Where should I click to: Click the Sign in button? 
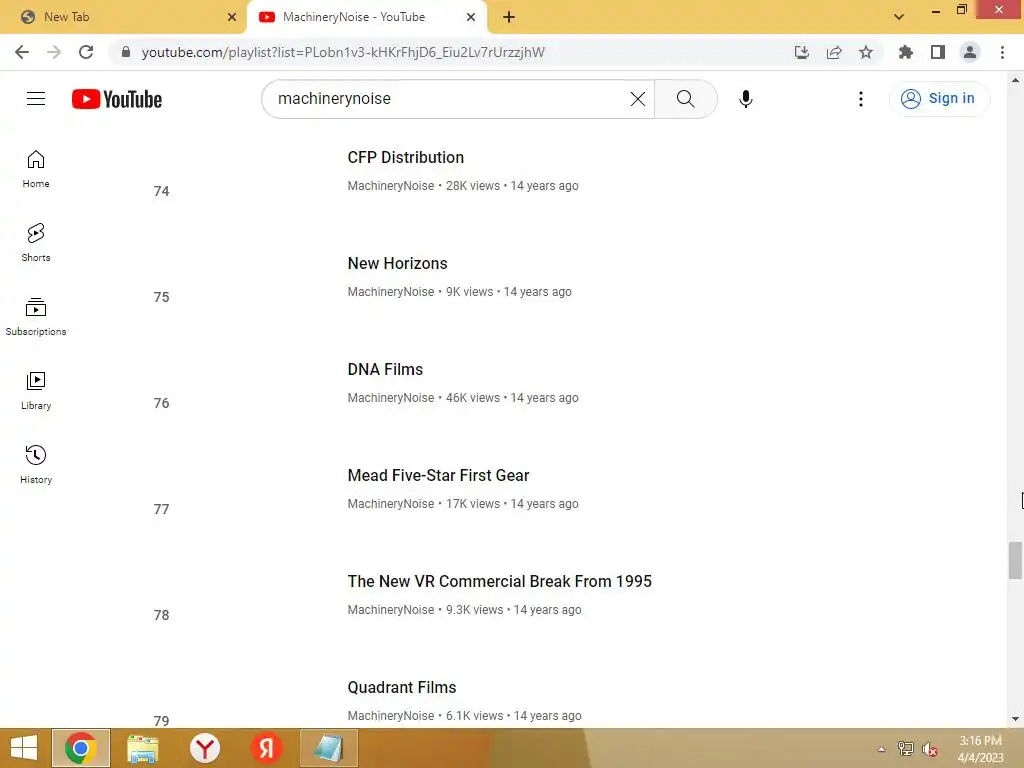click(x=939, y=99)
